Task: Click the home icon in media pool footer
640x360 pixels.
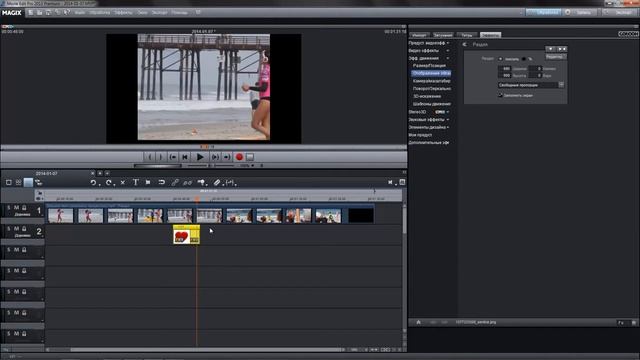Action: tap(418, 322)
